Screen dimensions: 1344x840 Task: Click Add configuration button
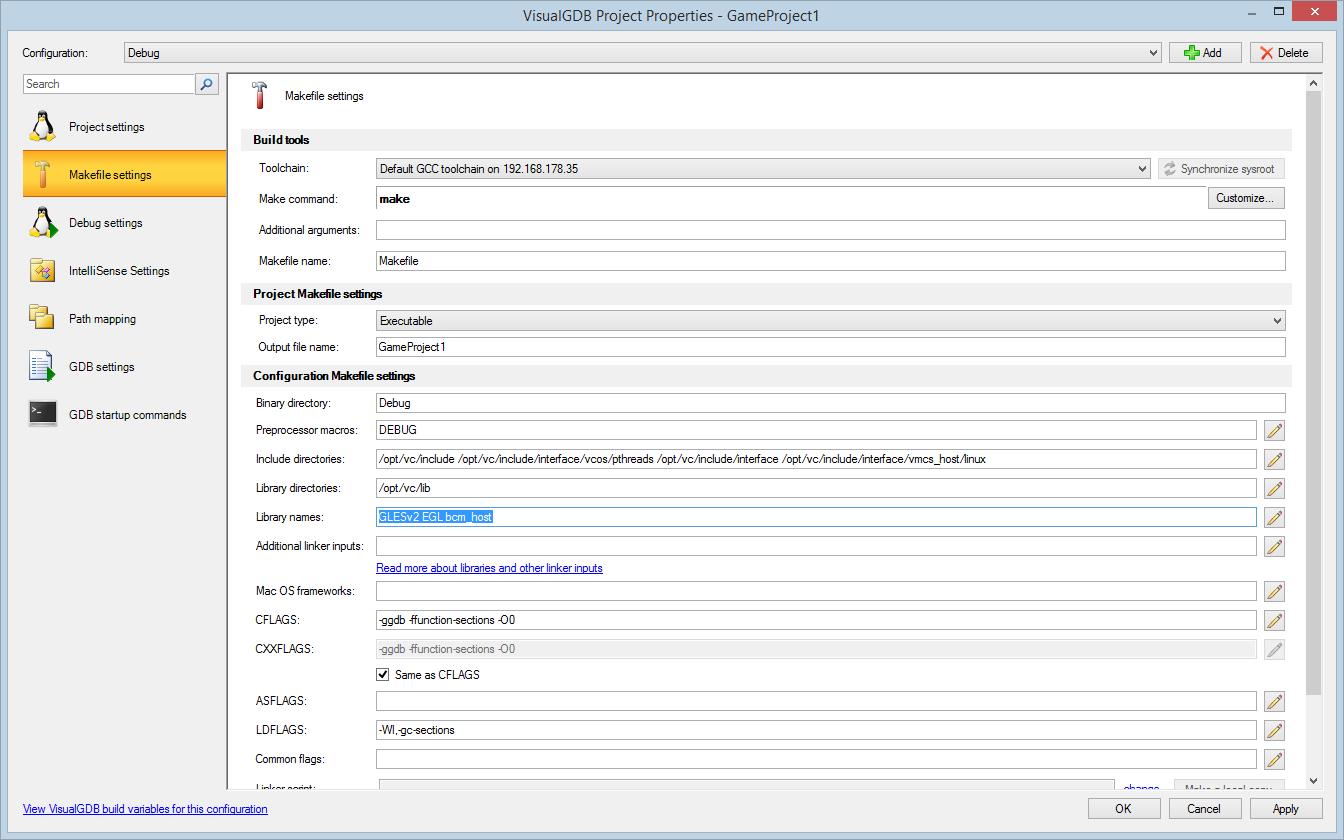[x=1205, y=53]
